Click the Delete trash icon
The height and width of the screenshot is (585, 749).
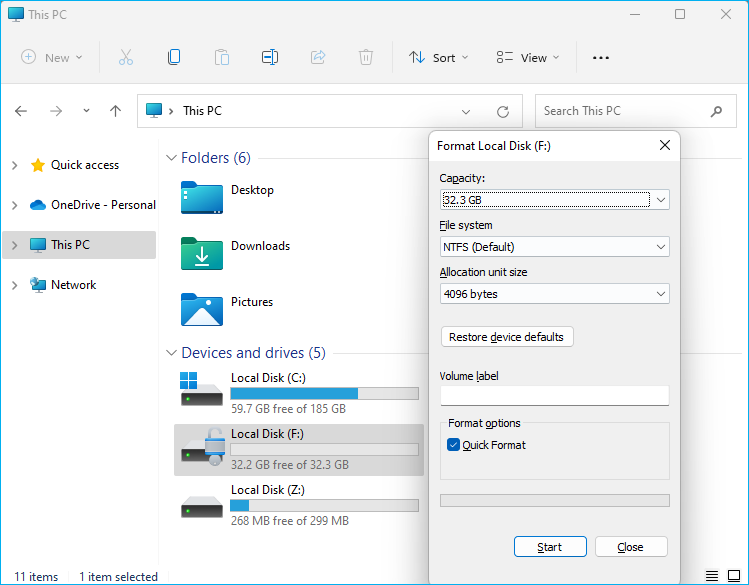(x=366, y=57)
